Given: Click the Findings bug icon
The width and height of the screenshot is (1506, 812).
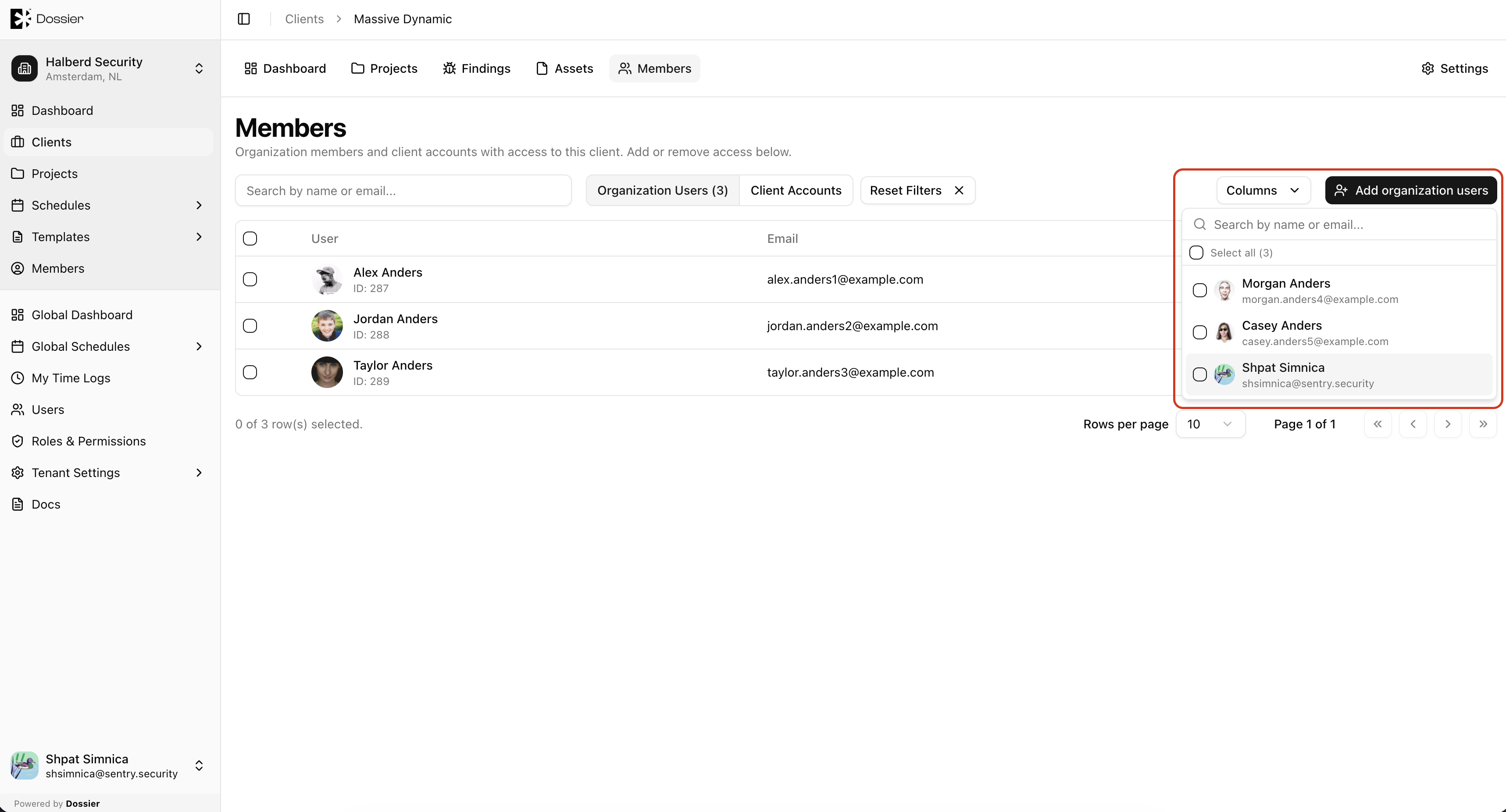Looking at the screenshot, I should (x=449, y=68).
